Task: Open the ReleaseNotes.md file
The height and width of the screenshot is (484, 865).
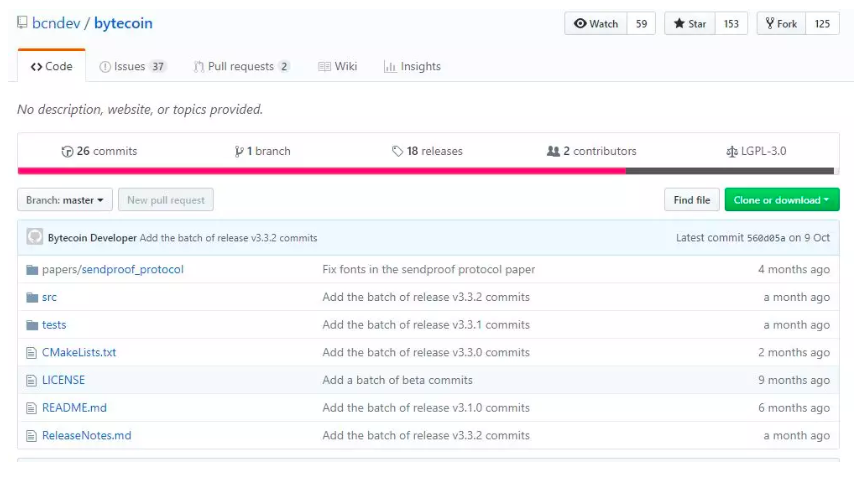Action: (87, 435)
